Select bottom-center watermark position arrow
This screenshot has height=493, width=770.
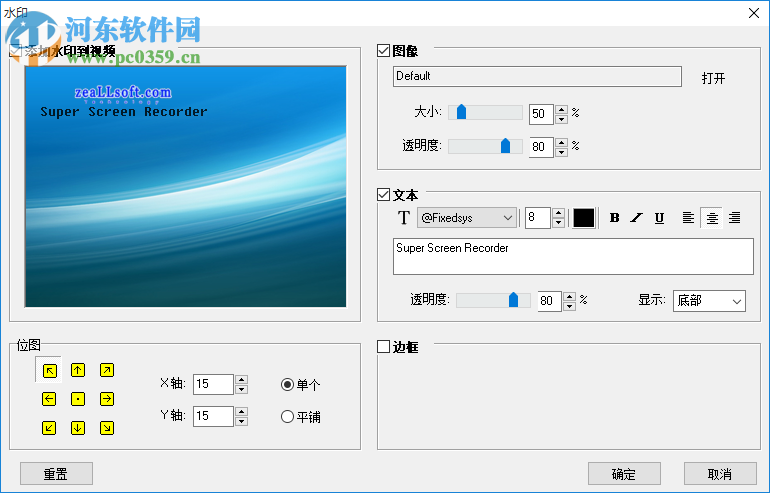[78, 428]
